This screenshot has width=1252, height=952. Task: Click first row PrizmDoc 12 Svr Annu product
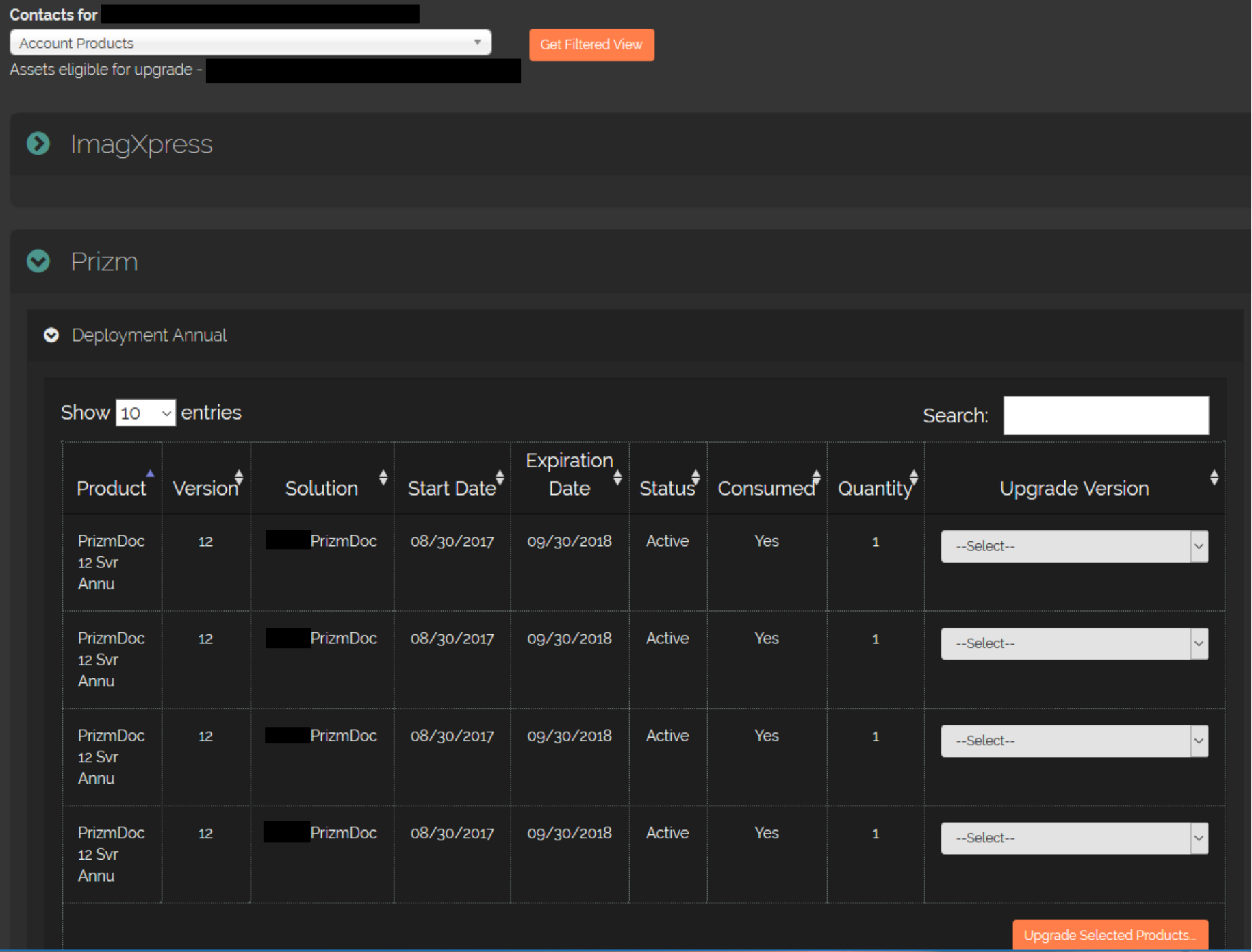coord(111,562)
